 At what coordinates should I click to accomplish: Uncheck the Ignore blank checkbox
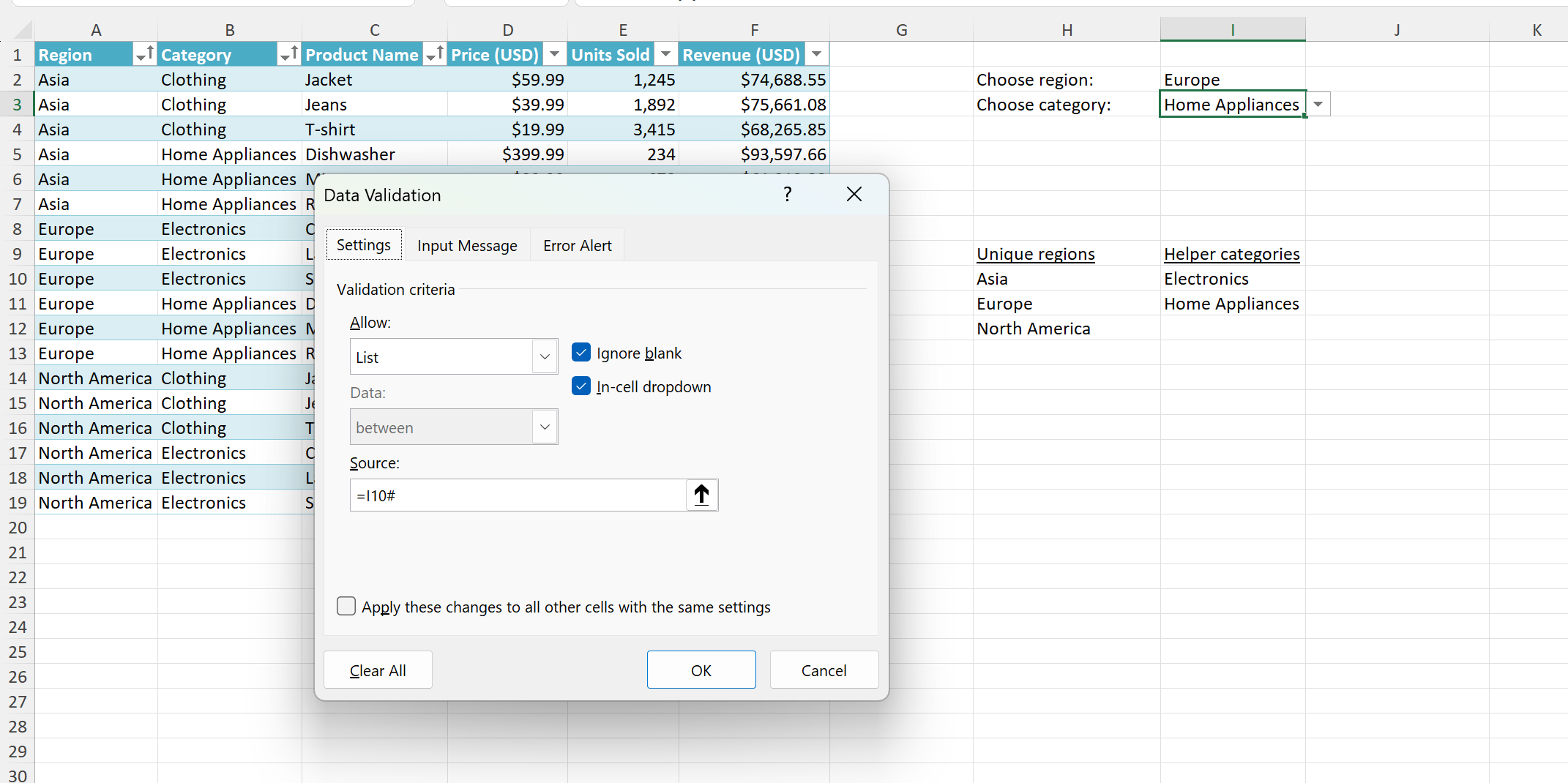click(x=581, y=353)
